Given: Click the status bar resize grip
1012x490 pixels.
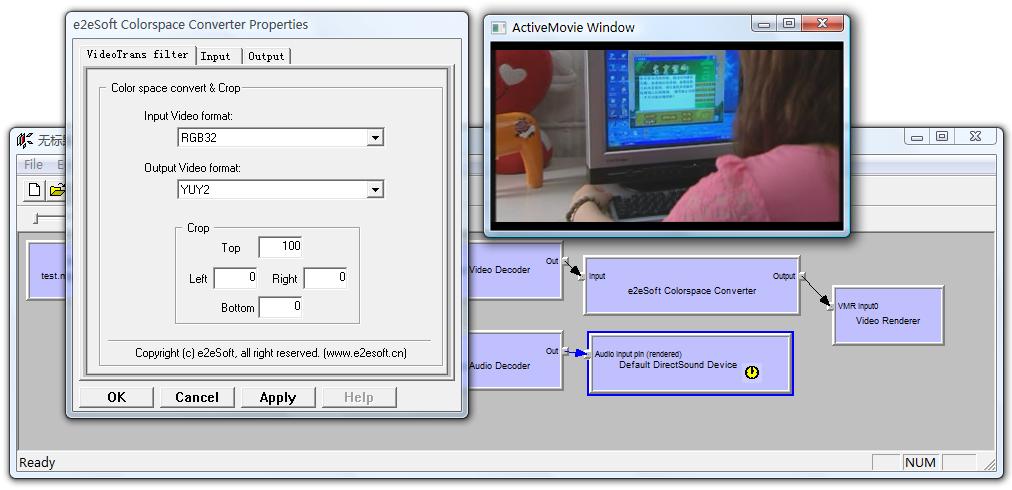Looking at the screenshot, I should 988,463.
